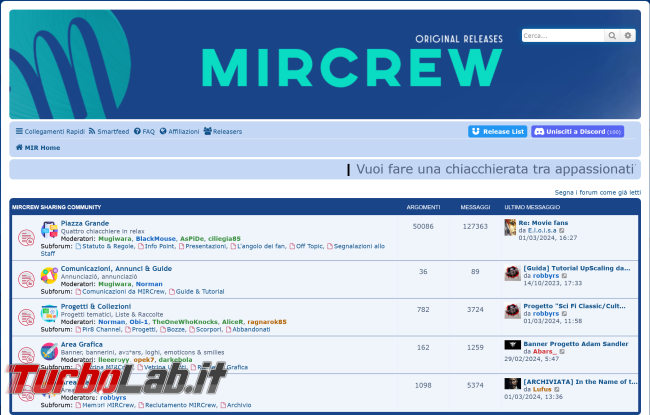The height and width of the screenshot is (415, 650).
Task: Click avatar next to Re: Movie fans
Action: (x=510, y=227)
